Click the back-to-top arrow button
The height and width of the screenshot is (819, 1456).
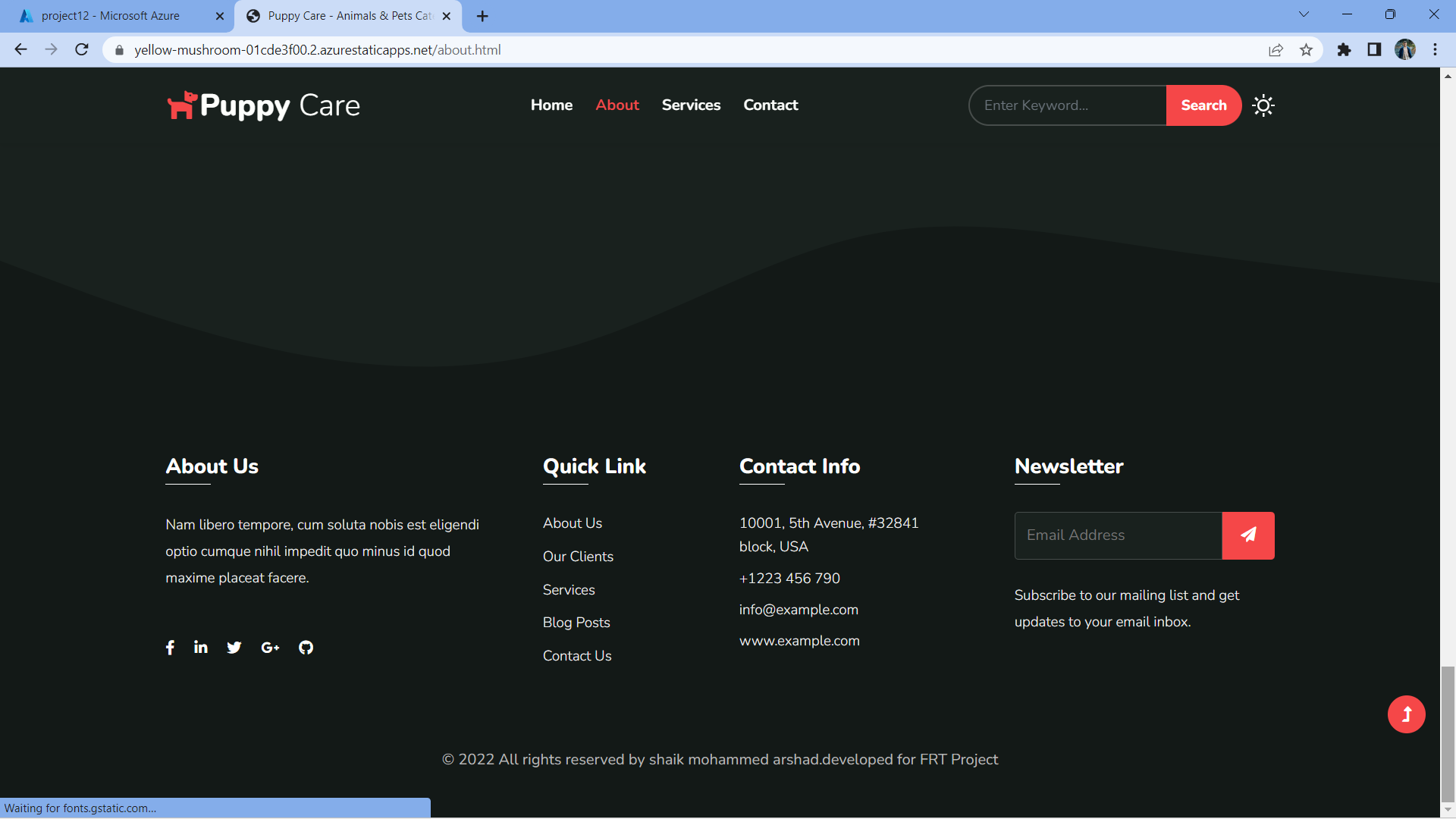pyautogui.click(x=1407, y=714)
